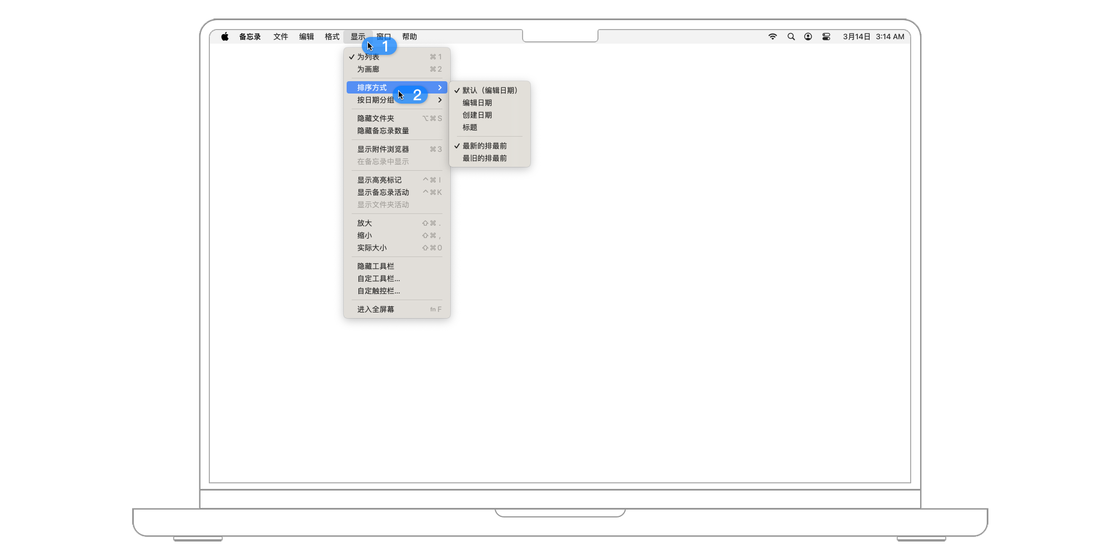1120x560 pixels.
Task: Open 自定工具栏… option
Action: (396, 279)
